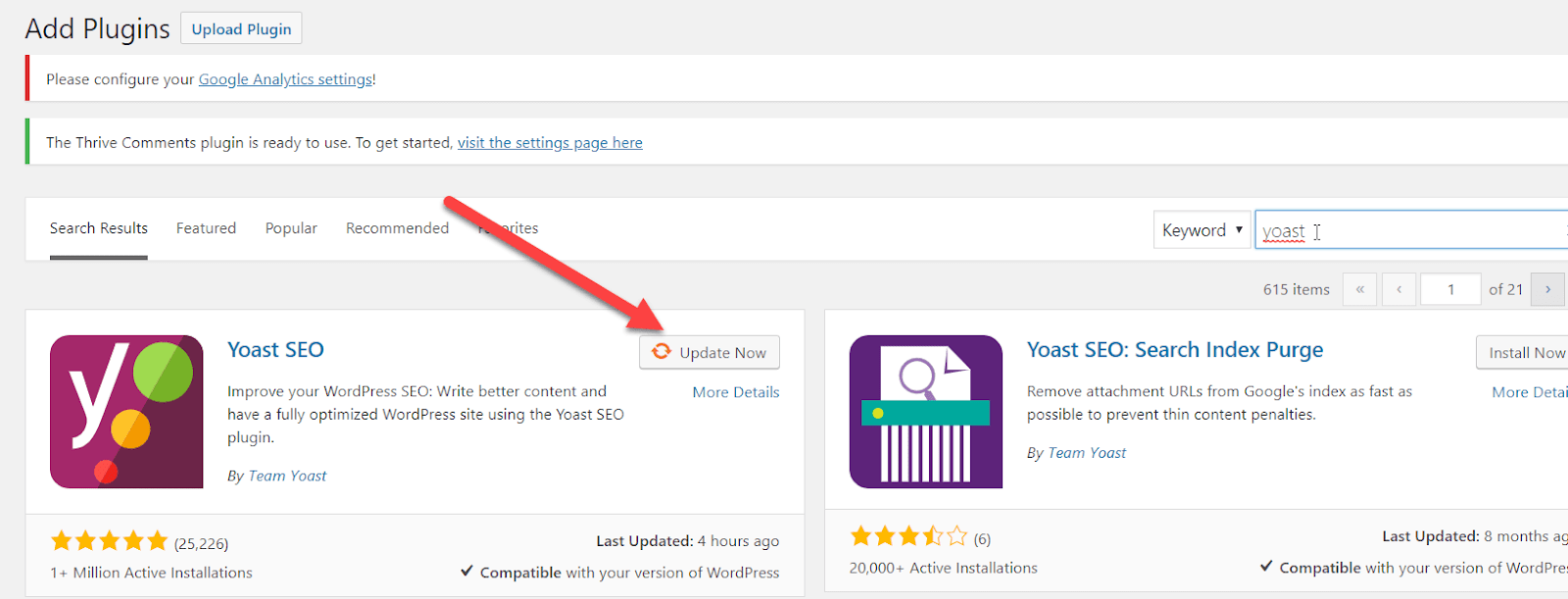The image size is (1568, 599).
Task: Click Update Now for Yoast SEO
Action: 710,352
